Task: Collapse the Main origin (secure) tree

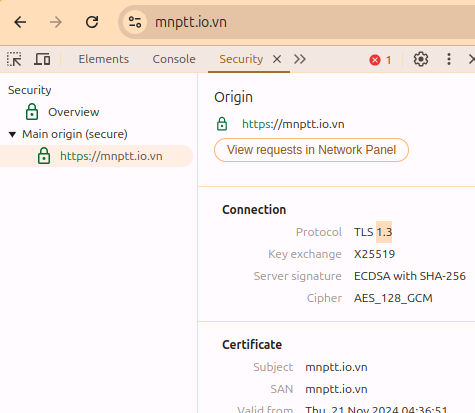Action: click(12, 135)
